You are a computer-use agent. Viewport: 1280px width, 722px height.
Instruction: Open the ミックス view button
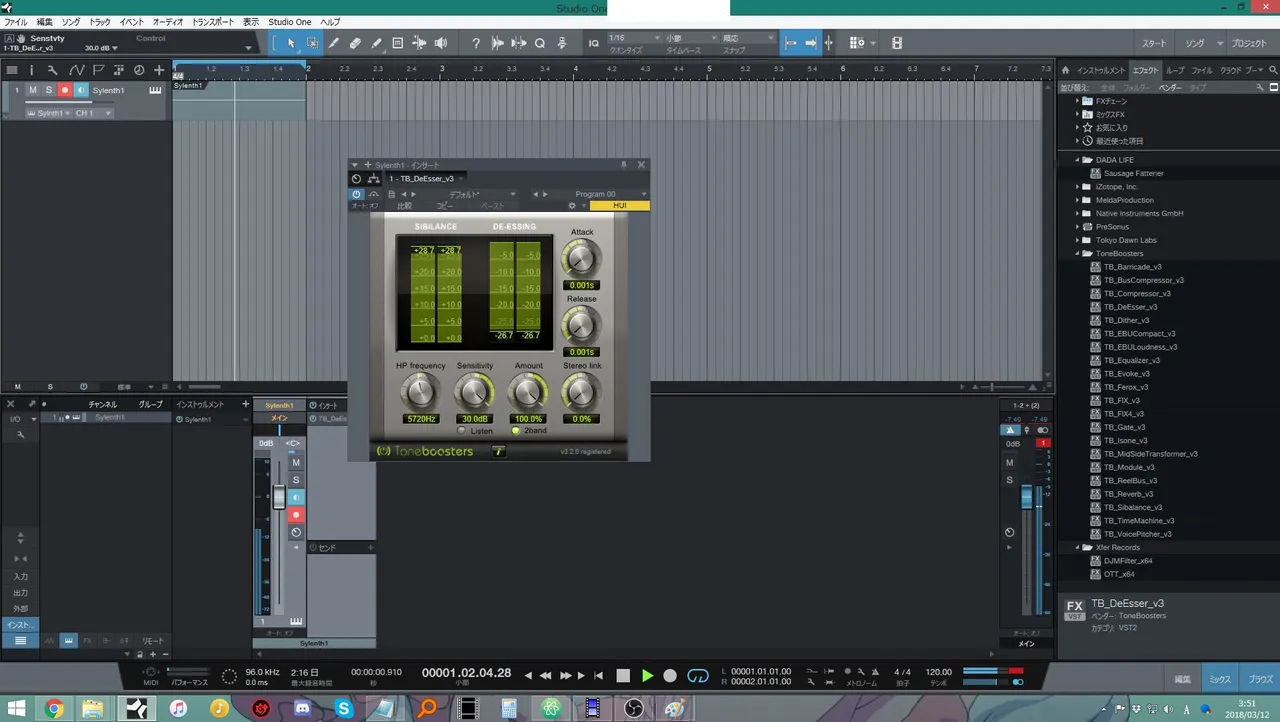click(1221, 678)
